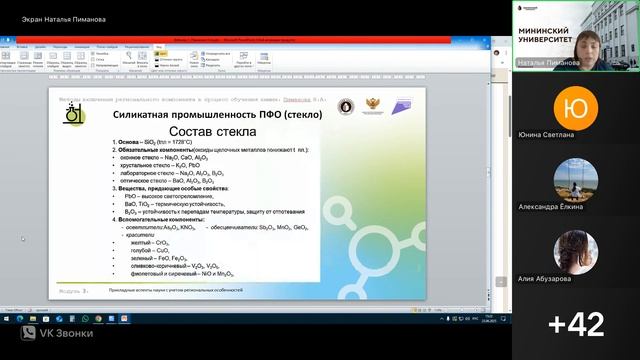The width and height of the screenshot is (640, 360).
Task: Open the Slide Show (Показ слайдов) tab
Action: click(107, 47)
